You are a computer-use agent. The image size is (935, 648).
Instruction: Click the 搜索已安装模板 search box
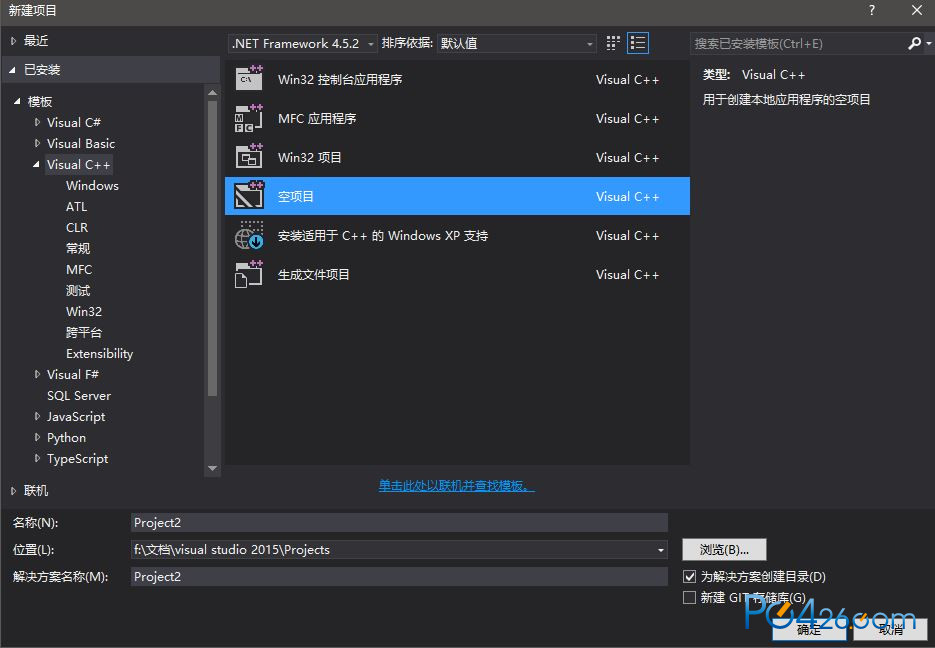798,44
